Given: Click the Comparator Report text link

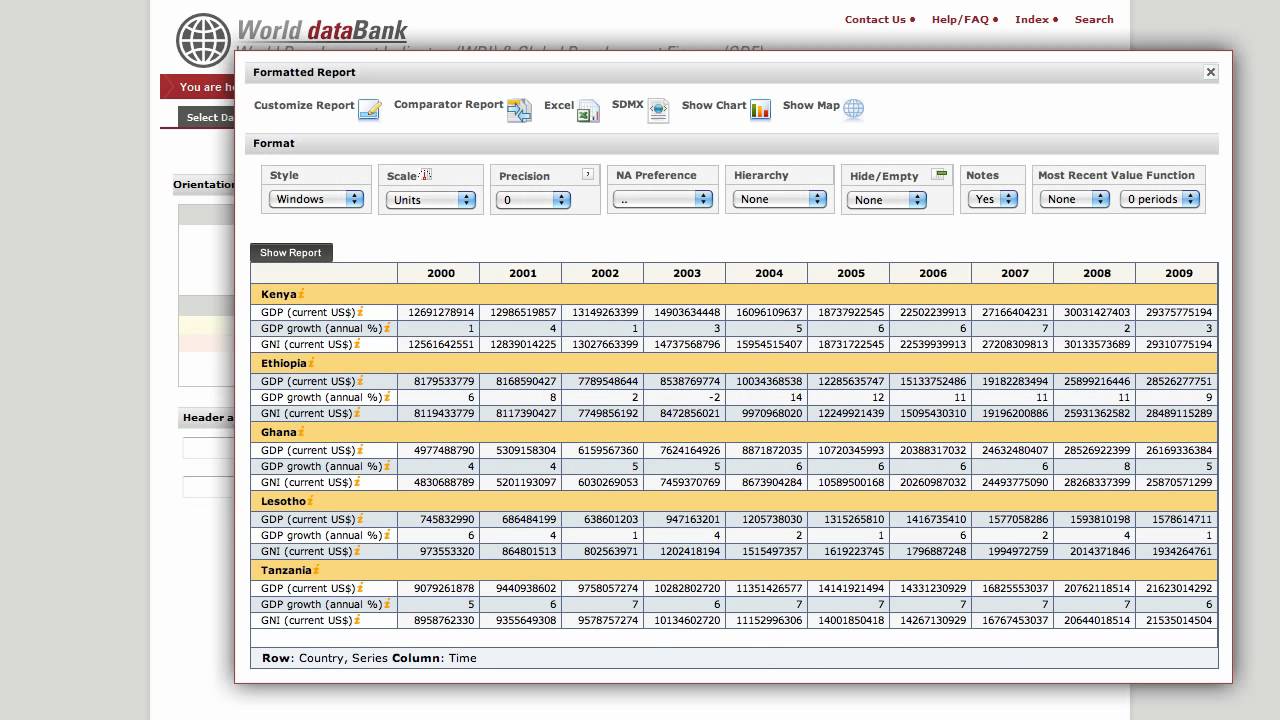Looking at the screenshot, I should [448, 104].
